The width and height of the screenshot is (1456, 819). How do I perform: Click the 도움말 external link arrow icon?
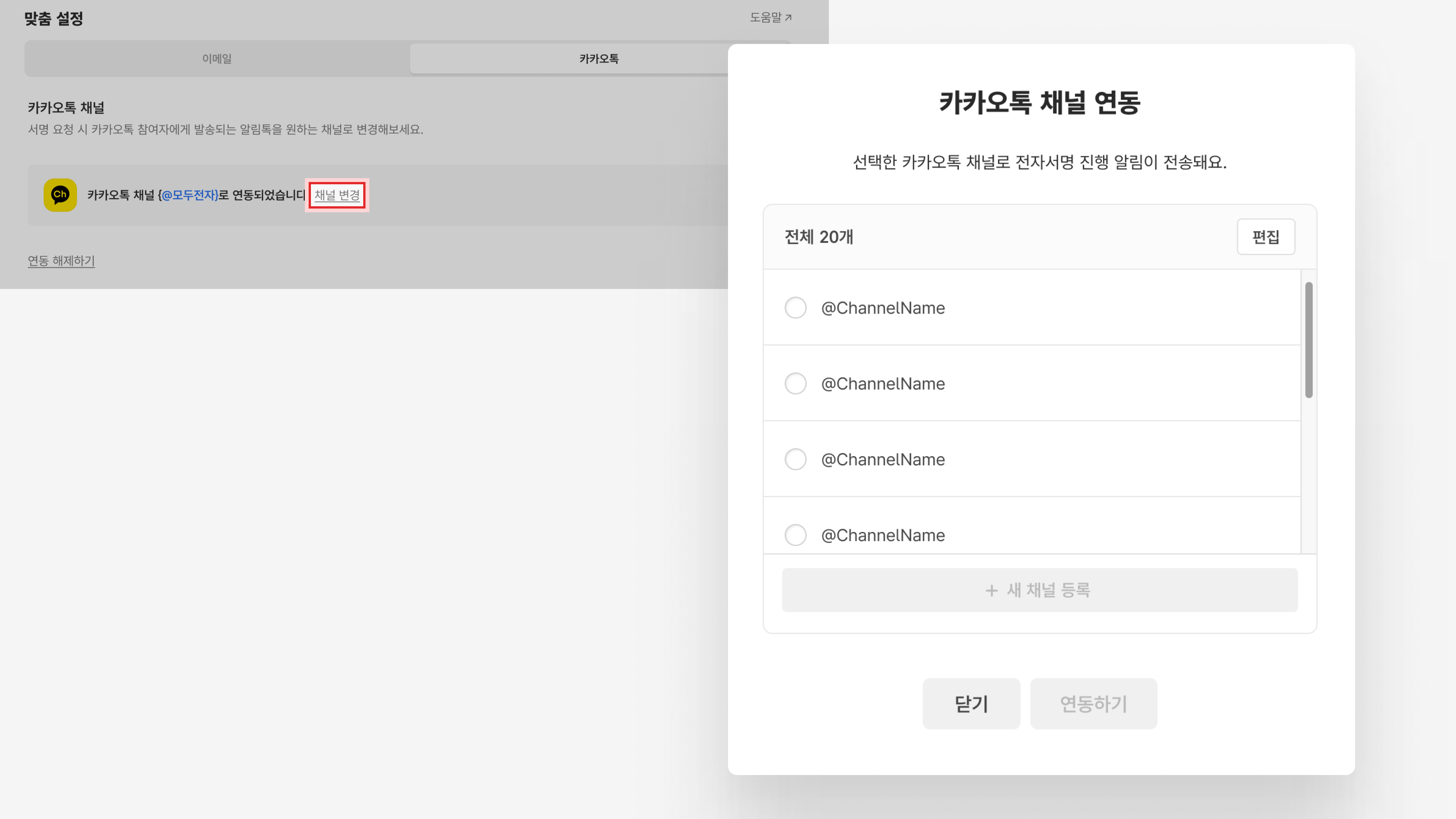(x=789, y=18)
